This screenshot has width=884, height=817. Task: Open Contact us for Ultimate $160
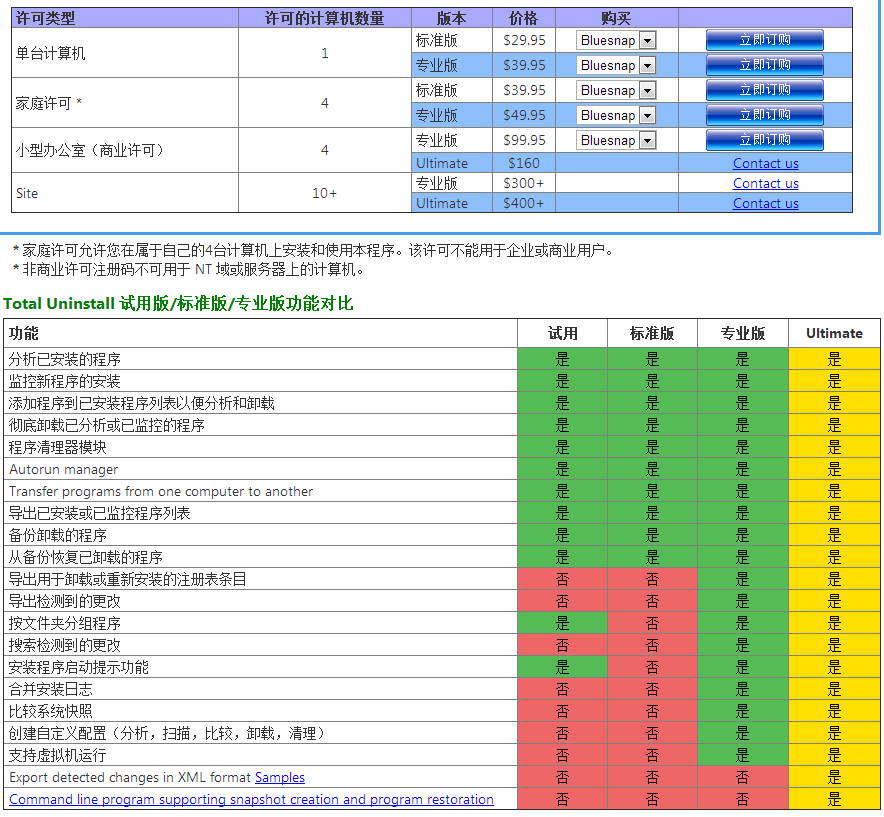(765, 163)
